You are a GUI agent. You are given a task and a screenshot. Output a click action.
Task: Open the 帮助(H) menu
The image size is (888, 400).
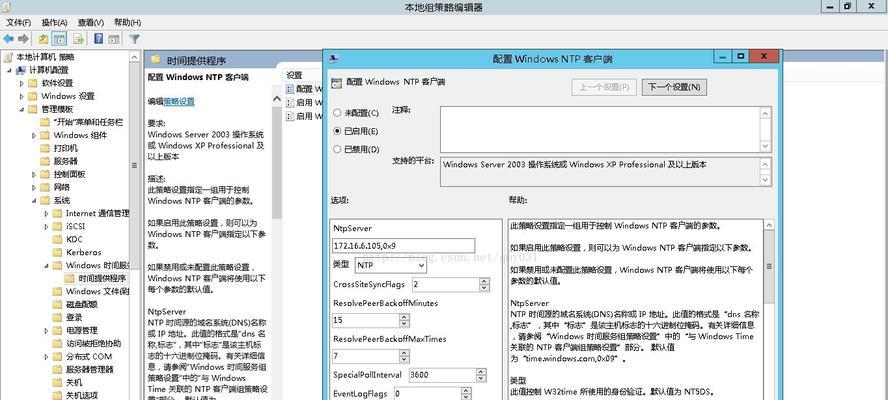[127, 22]
